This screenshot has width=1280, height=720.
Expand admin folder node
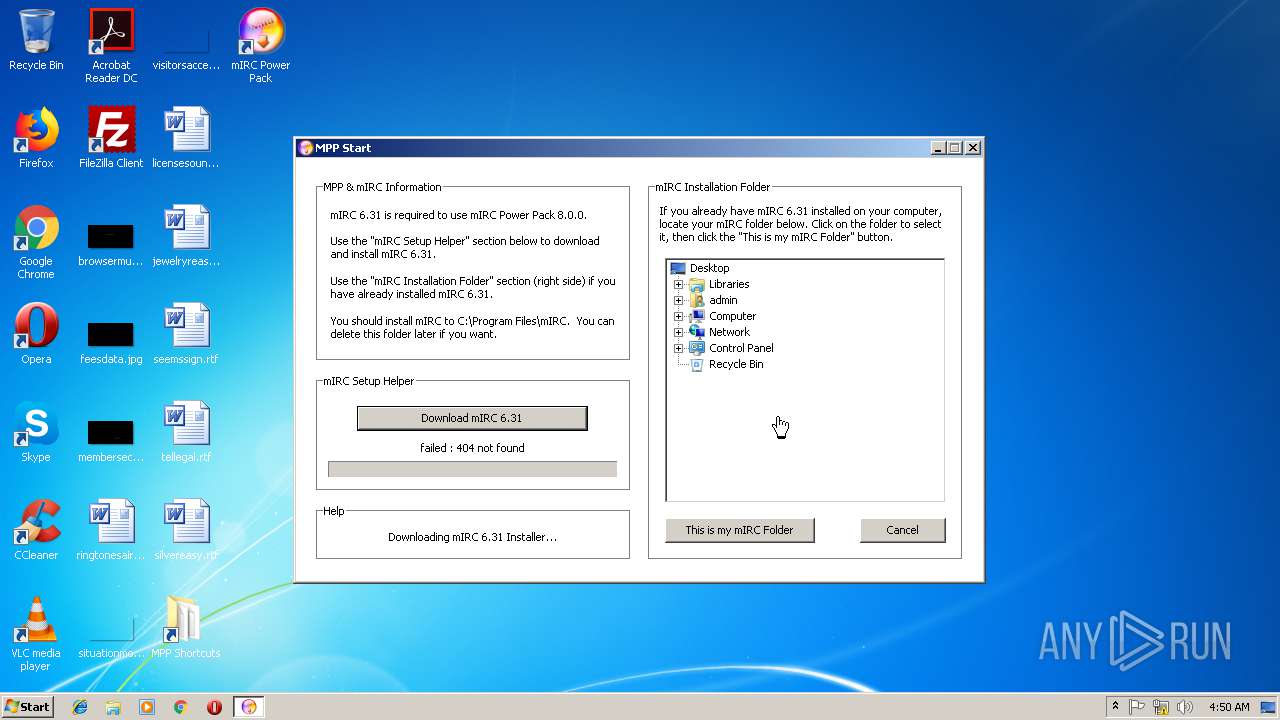click(678, 300)
